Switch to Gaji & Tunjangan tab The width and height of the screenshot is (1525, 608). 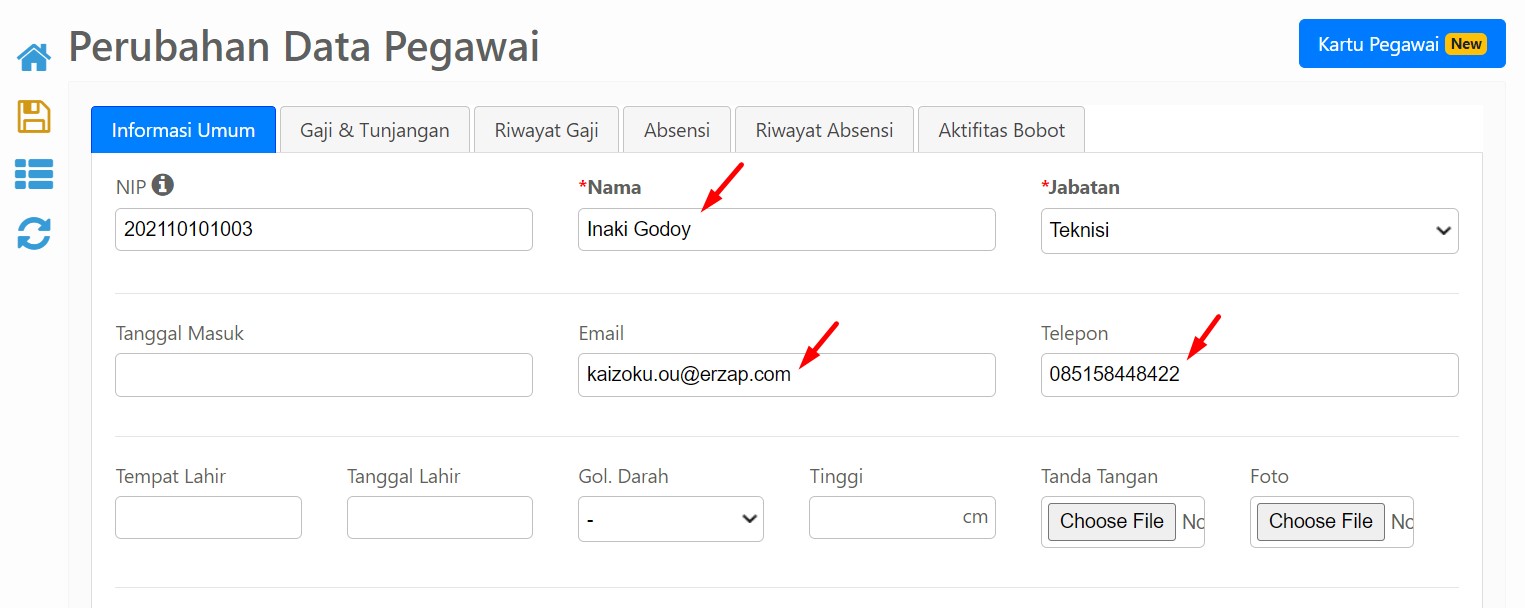(375, 130)
